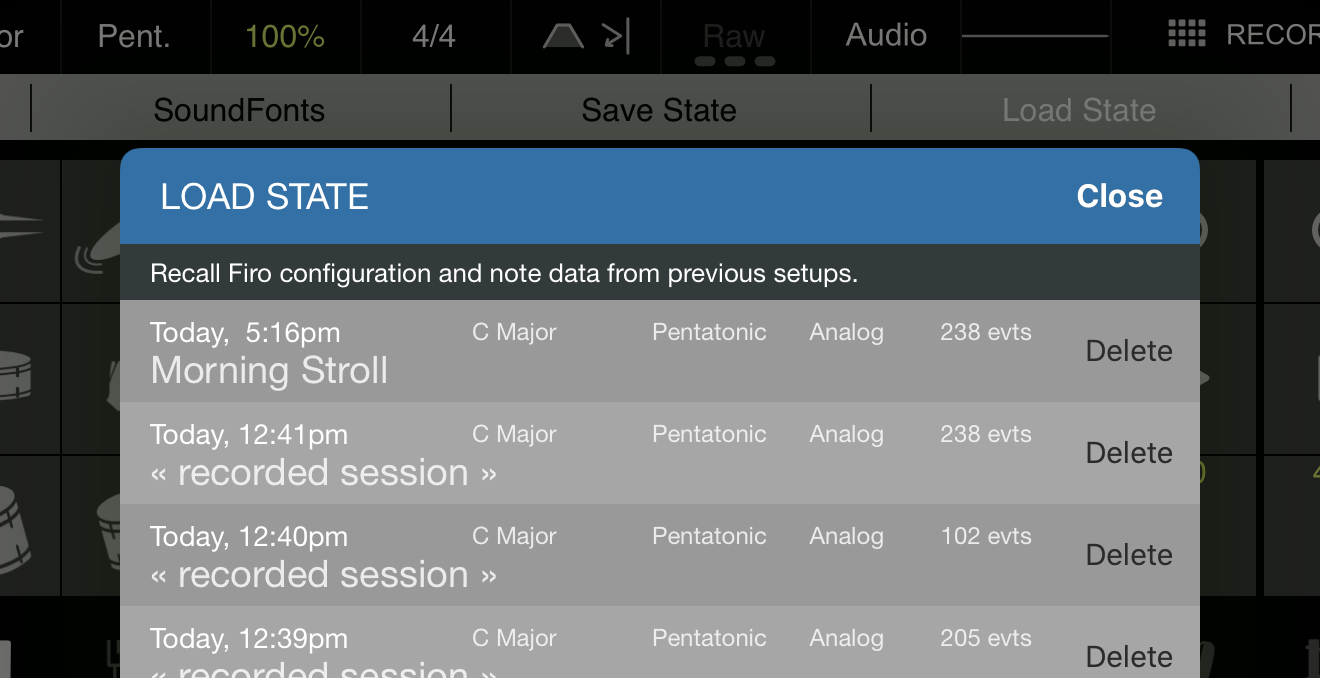
Task: Close the Load State dialog
Action: pos(1119,196)
